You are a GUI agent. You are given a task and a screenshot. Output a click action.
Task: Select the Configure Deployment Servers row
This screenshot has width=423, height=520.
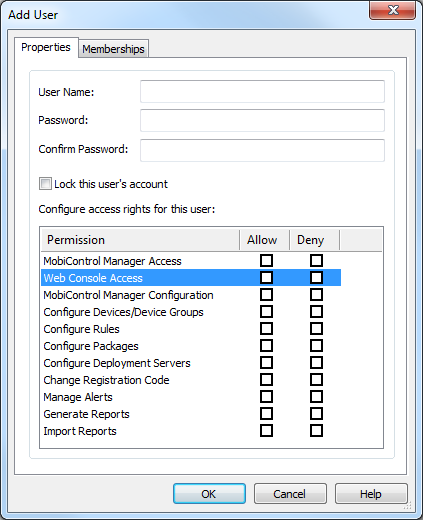191,363
